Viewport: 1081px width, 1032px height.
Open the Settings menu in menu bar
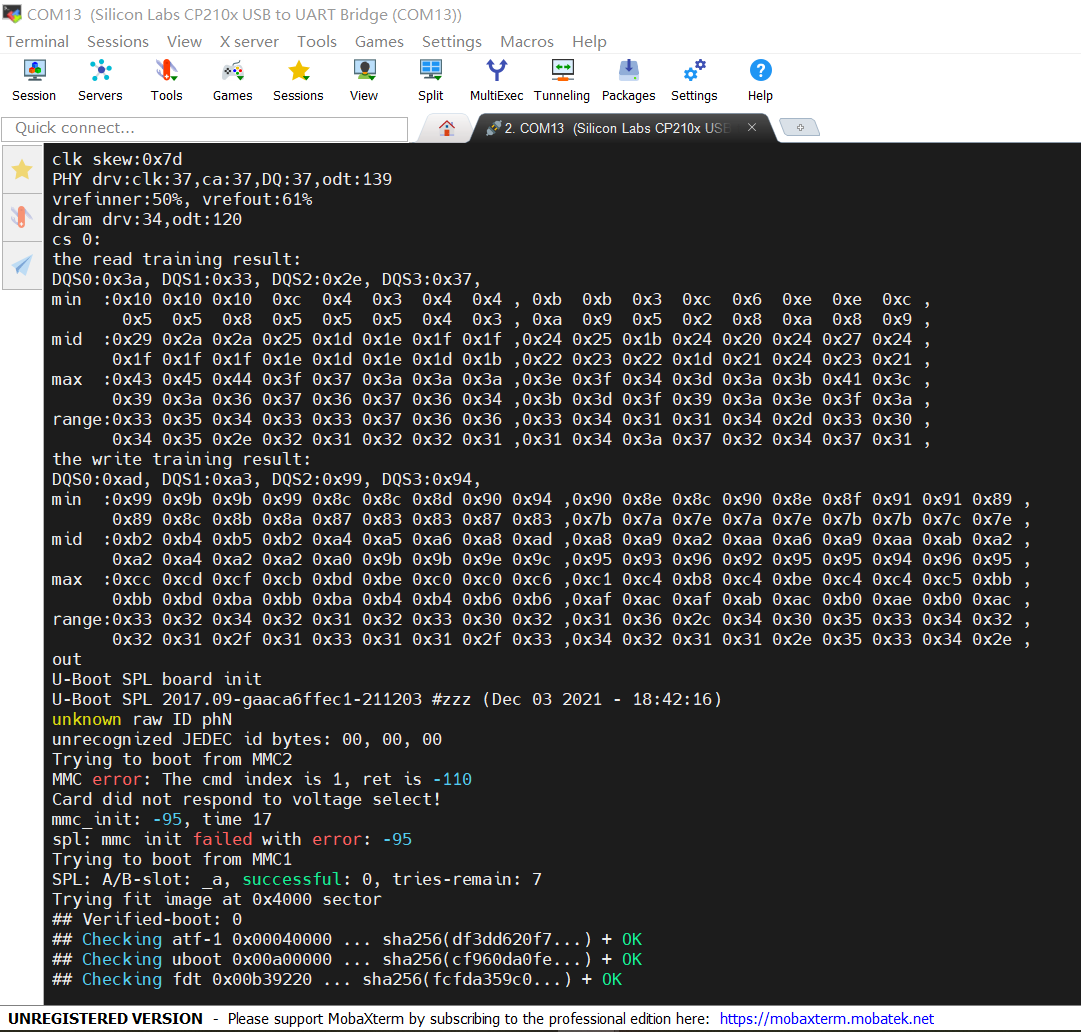[x=452, y=41]
